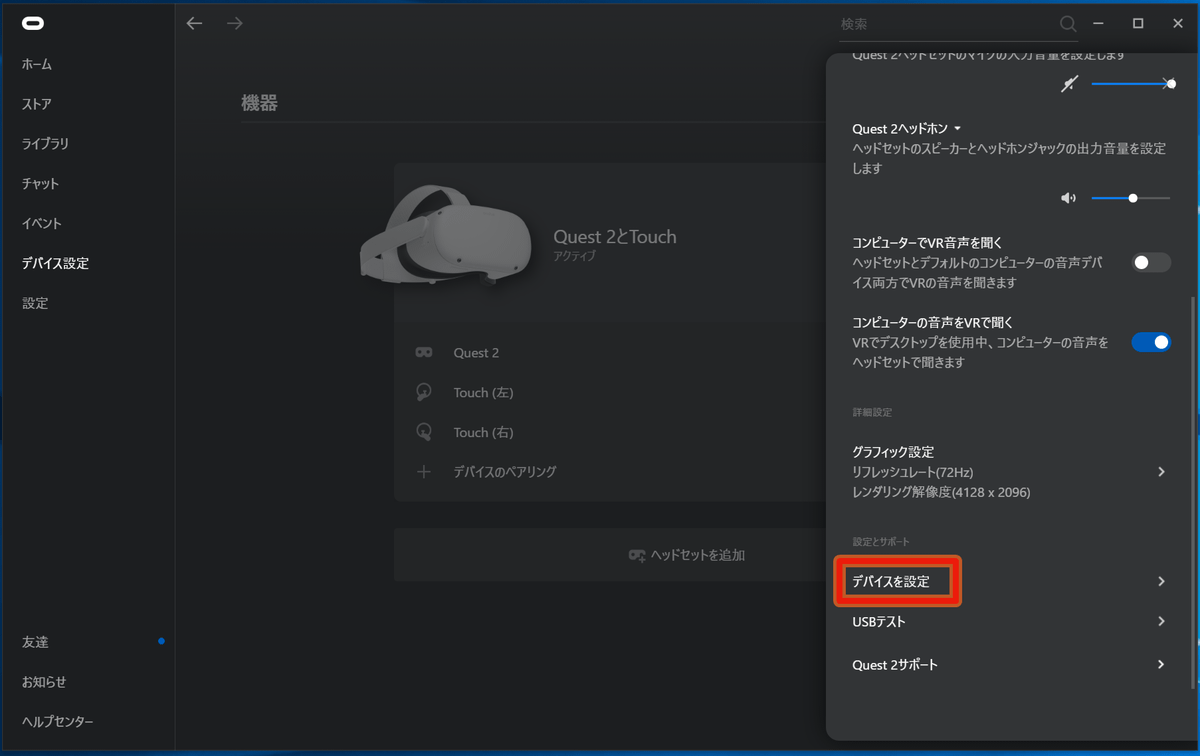Viewport: 1200px width, 756px height.
Task: Open デバイスを設定 entry
Action: [x=1010, y=581]
